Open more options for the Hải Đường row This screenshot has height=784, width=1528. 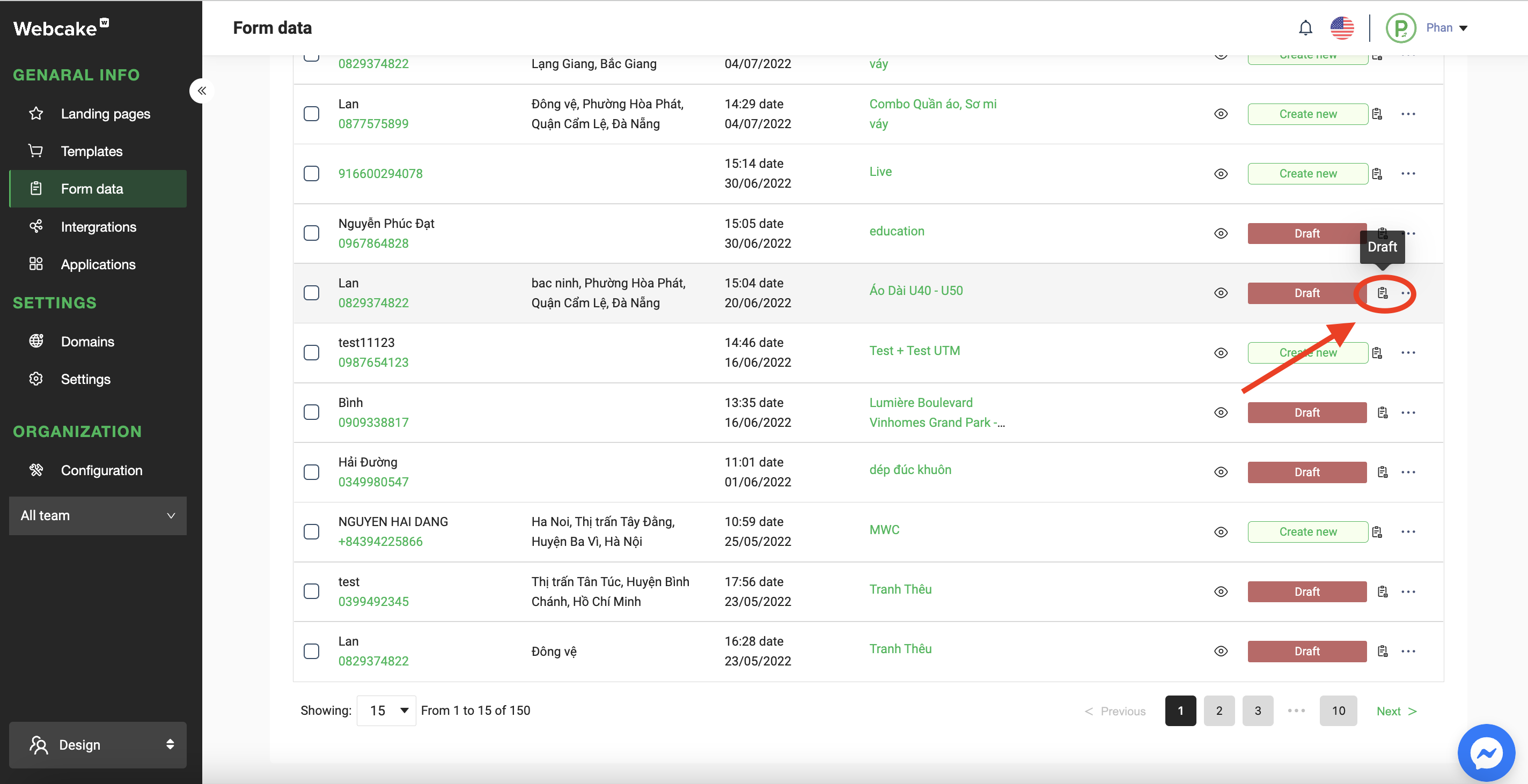click(1408, 472)
